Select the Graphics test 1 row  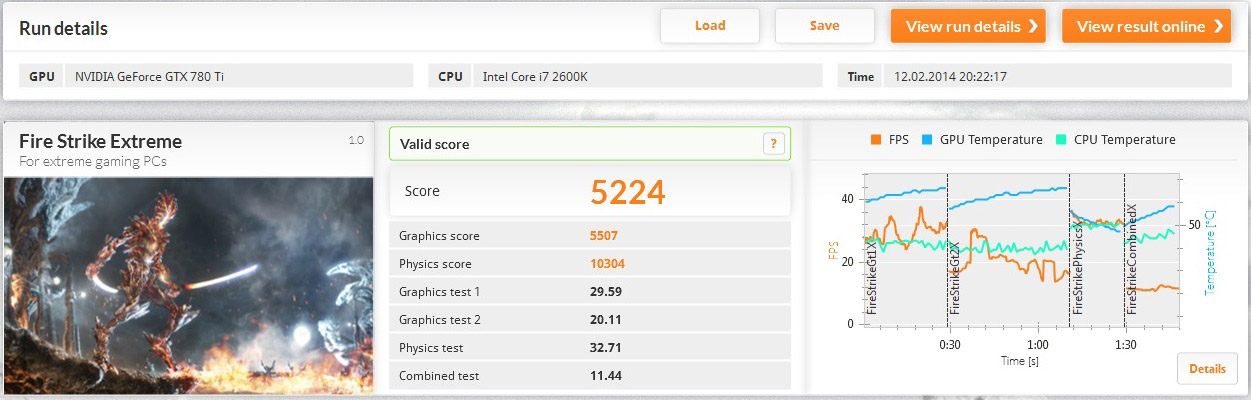point(589,292)
